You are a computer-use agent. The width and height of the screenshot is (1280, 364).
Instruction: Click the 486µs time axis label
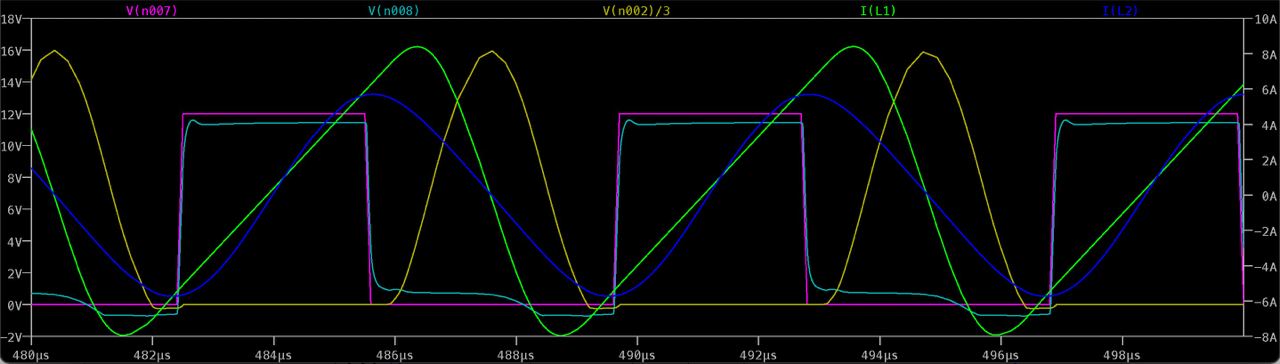[x=394, y=354]
